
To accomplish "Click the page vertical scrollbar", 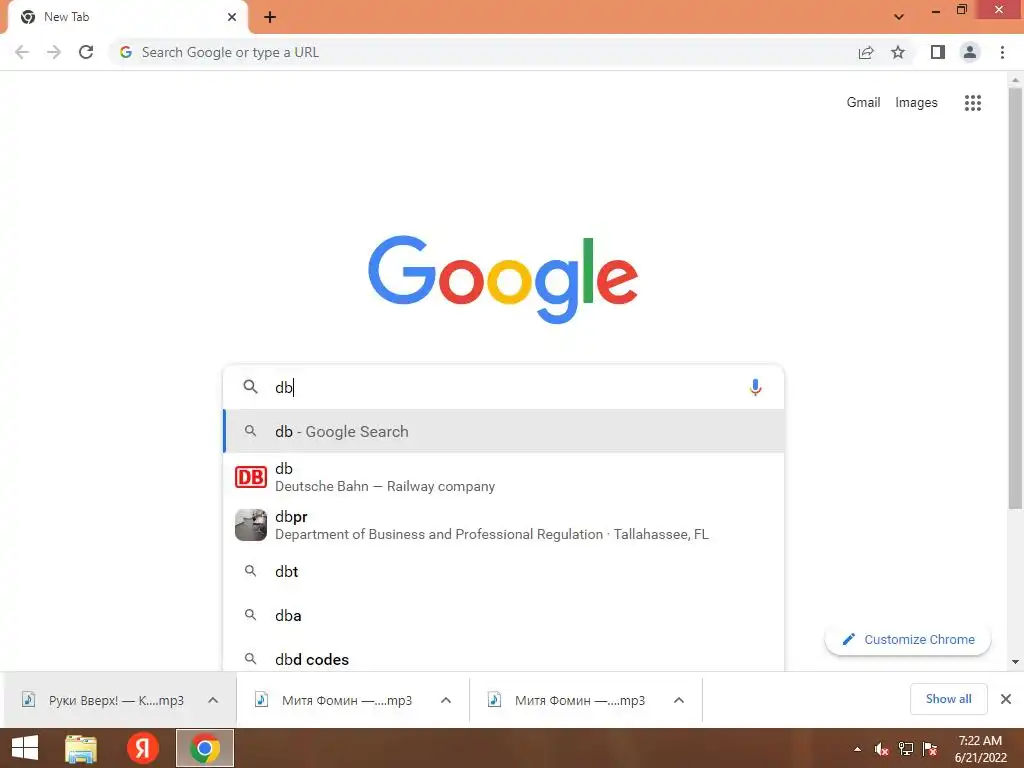I will point(1015,297).
